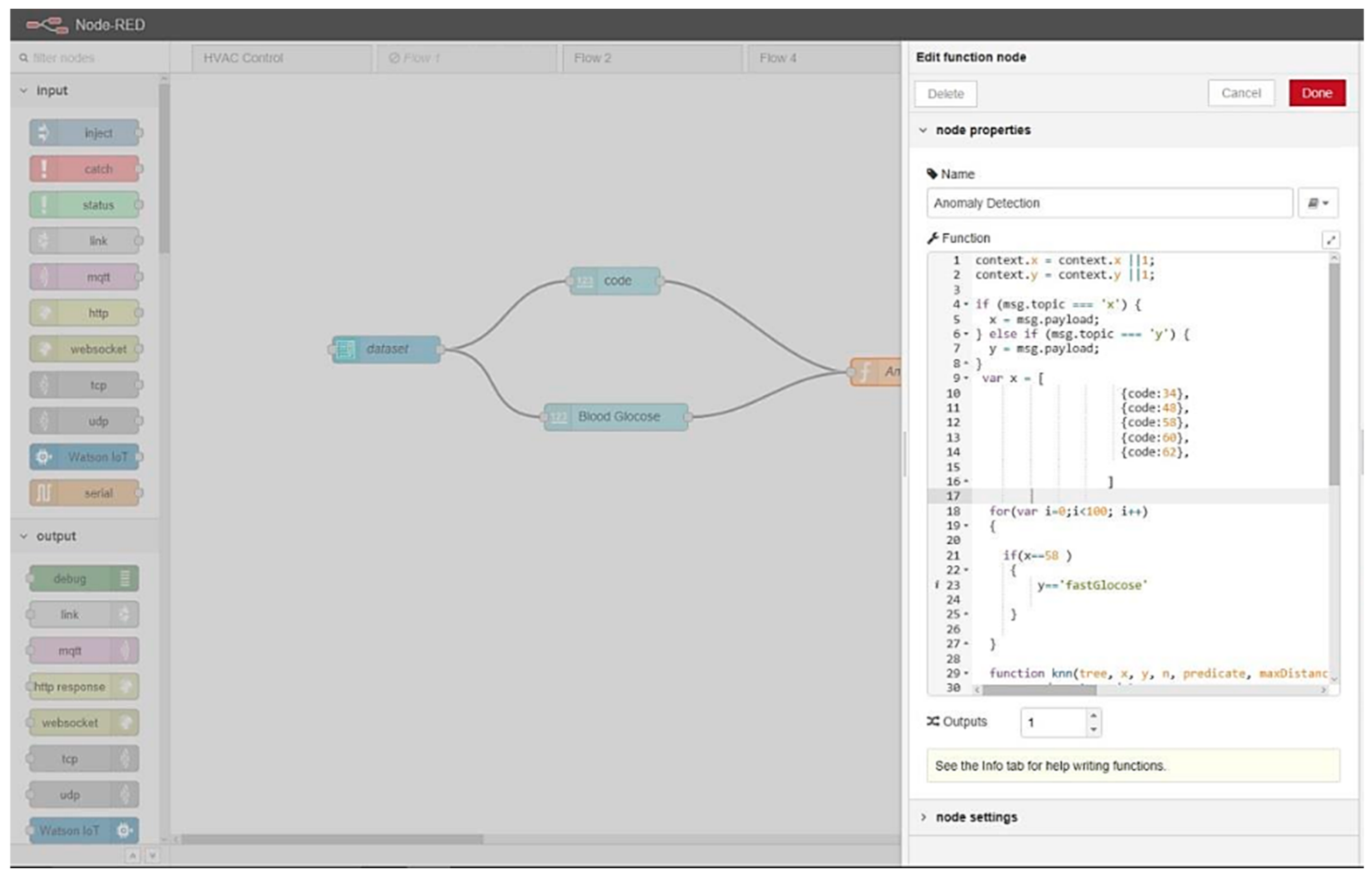Screen dimensions: 1372x883
Task: Click the dataset node on canvas
Action: click(386, 349)
